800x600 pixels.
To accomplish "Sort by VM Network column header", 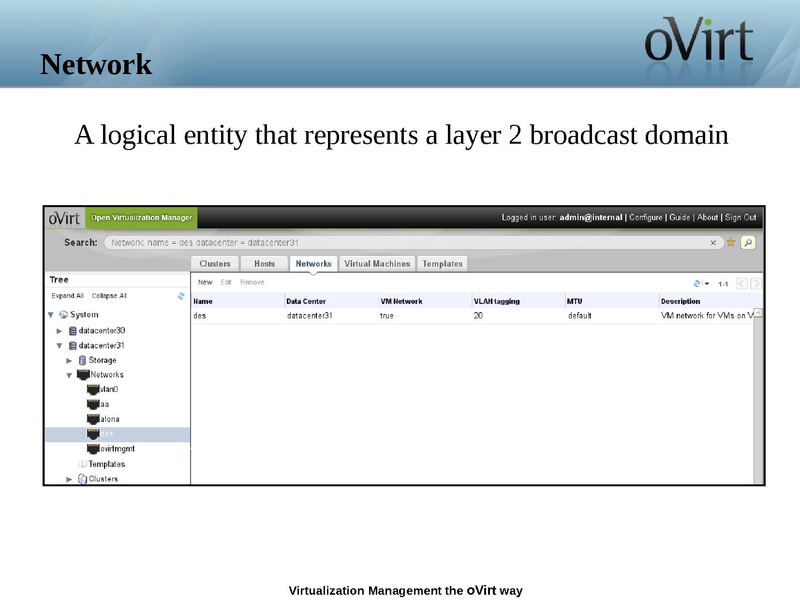I will [426, 301].
